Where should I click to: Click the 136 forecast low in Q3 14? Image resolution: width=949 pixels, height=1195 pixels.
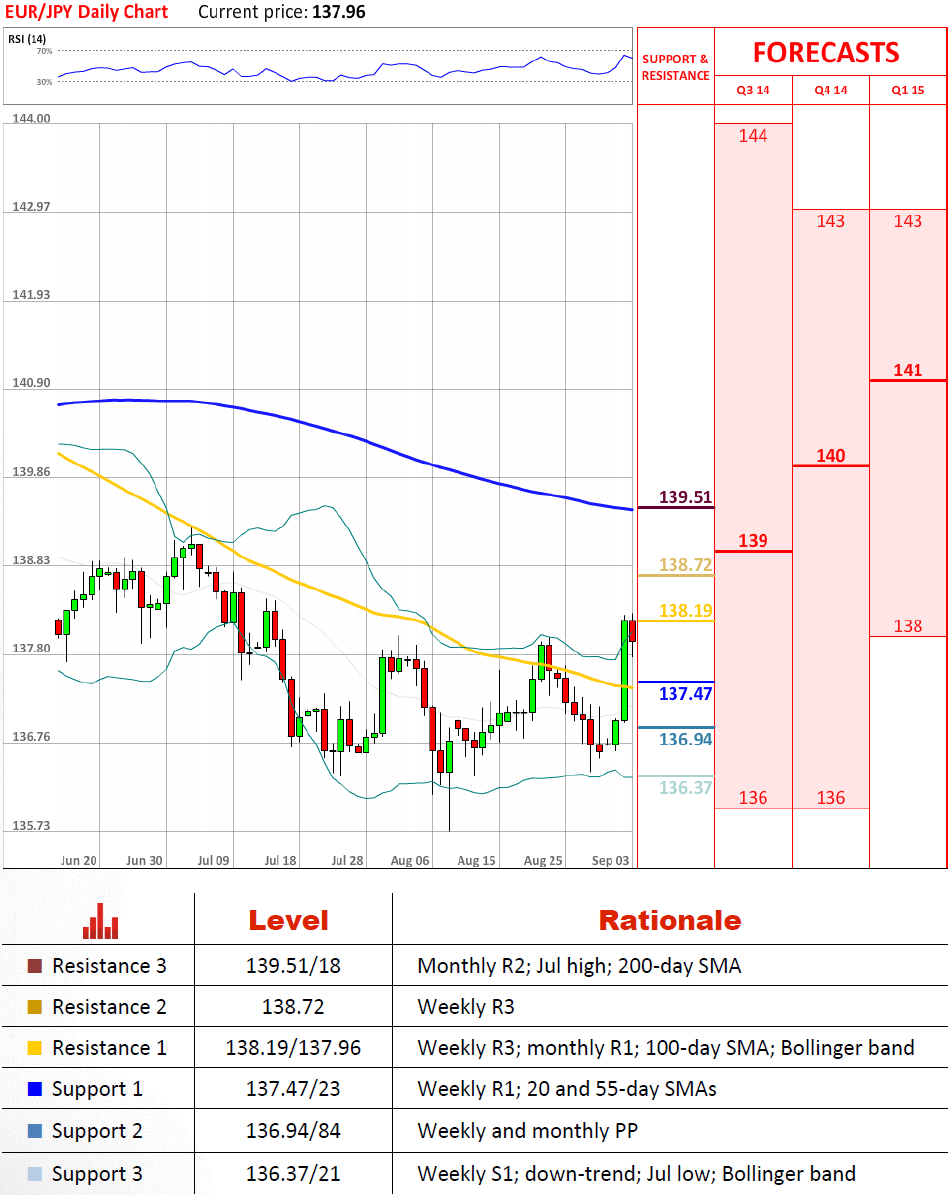[753, 798]
